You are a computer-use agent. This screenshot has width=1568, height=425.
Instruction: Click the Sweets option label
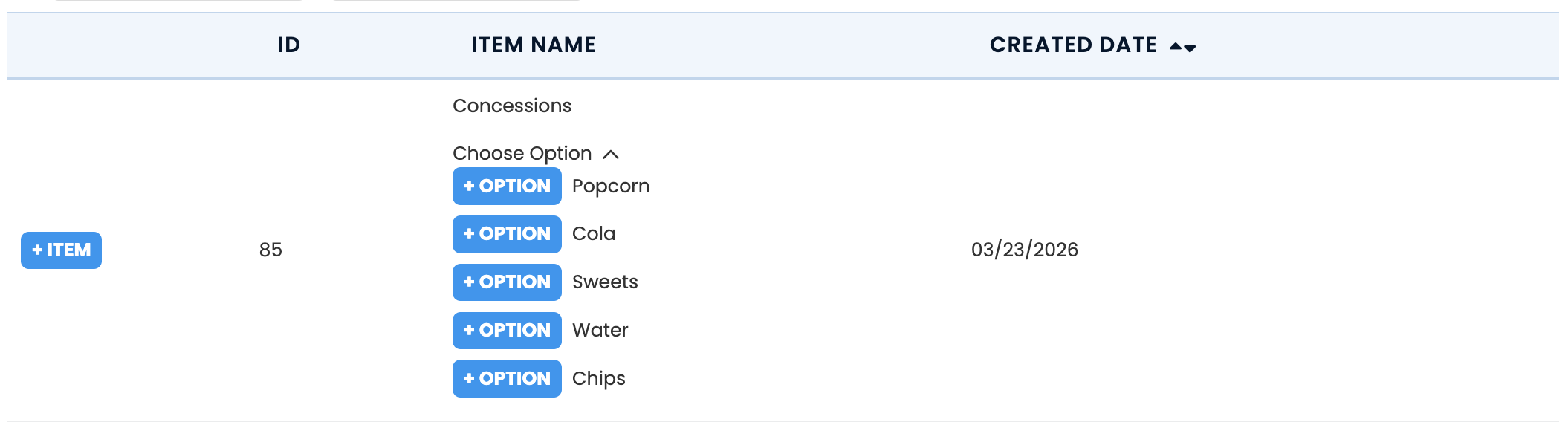pos(605,282)
